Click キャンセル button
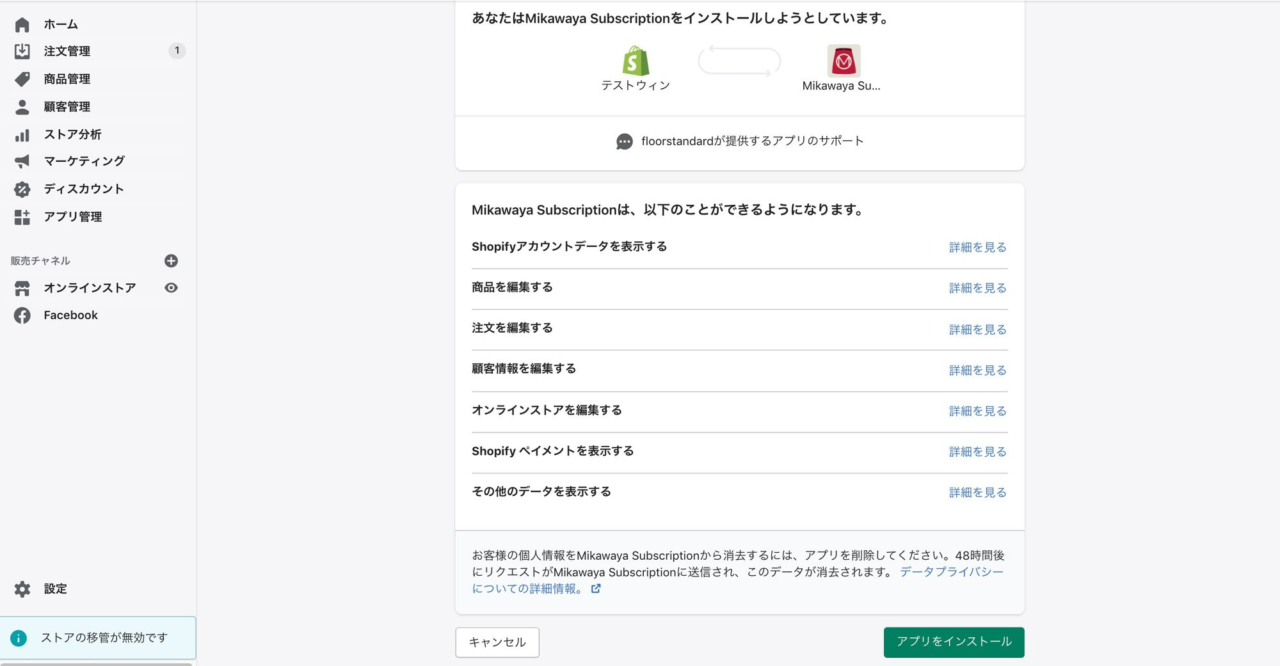The image size is (1280, 666). tap(497, 642)
